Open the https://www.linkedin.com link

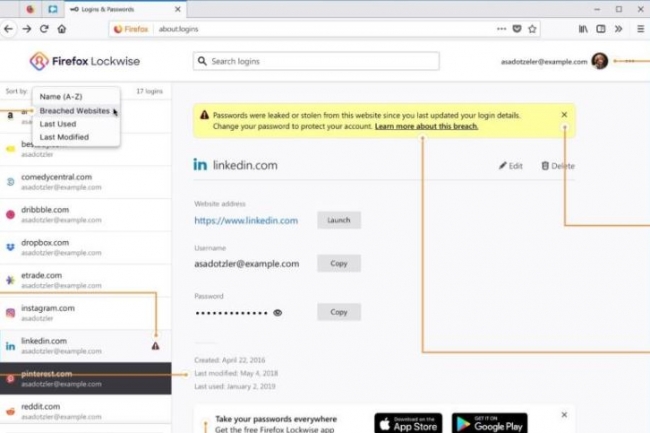[x=246, y=220]
